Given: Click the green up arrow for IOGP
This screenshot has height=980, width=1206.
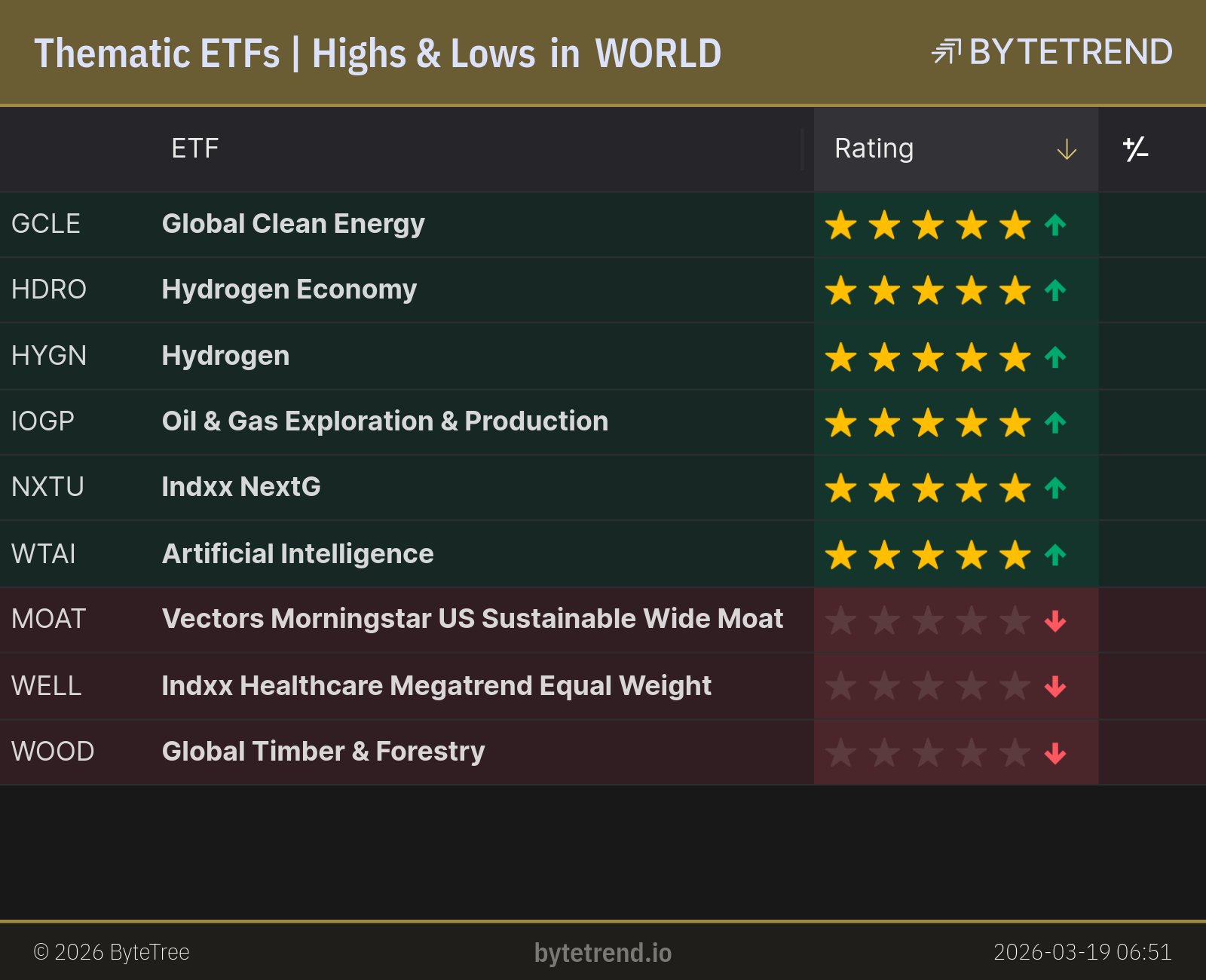Looking at the screenshot, I should click(1055, 422).
